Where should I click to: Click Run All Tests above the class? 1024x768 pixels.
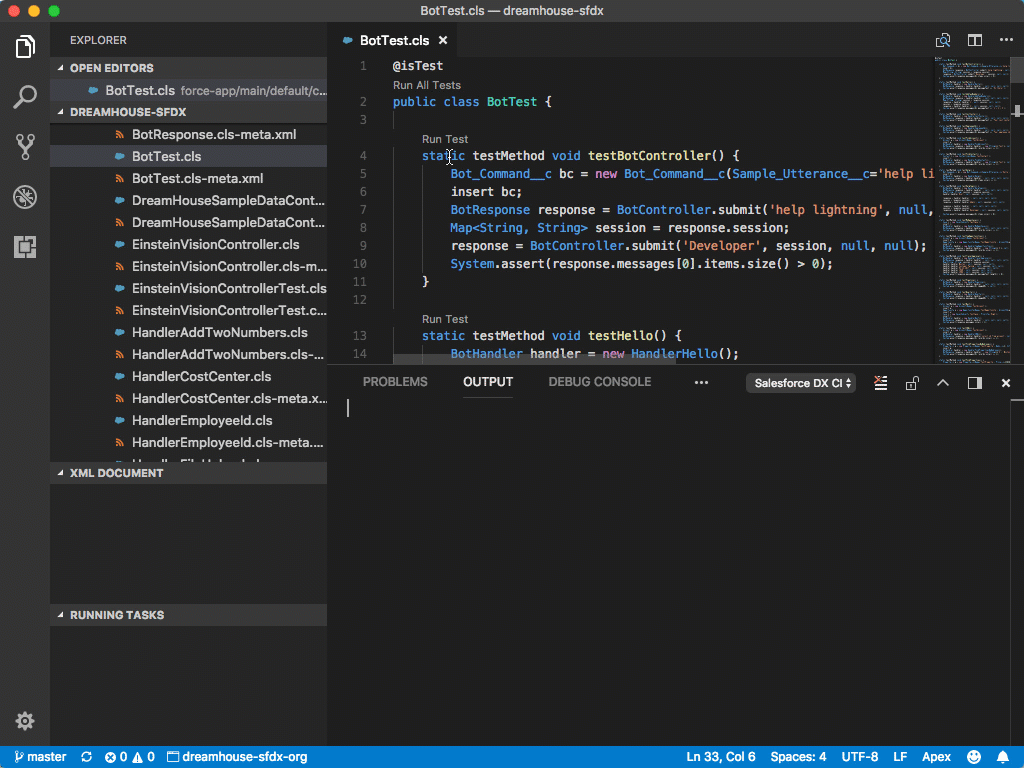click(x=425, y=85)
